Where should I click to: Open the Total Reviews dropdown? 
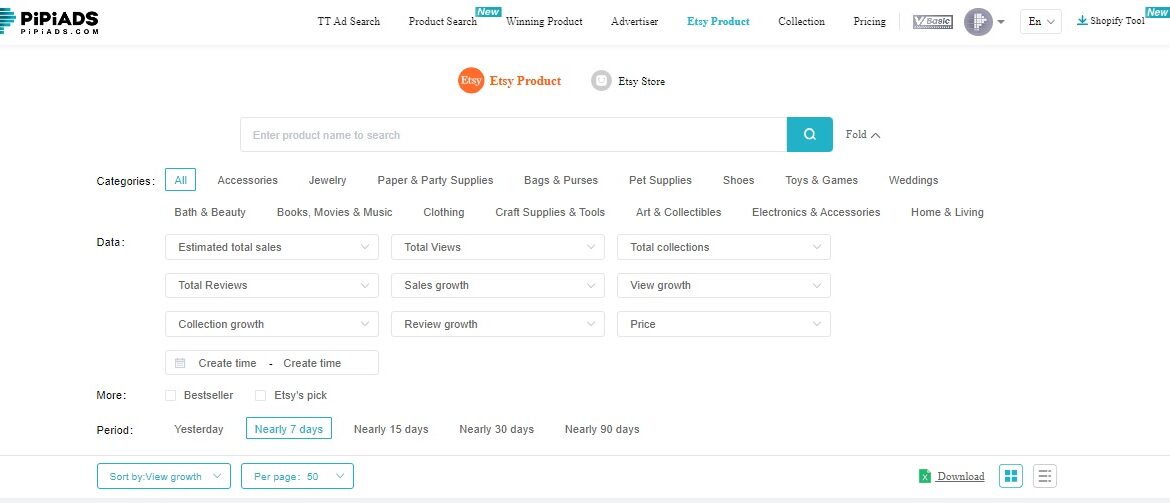(272, 285)
